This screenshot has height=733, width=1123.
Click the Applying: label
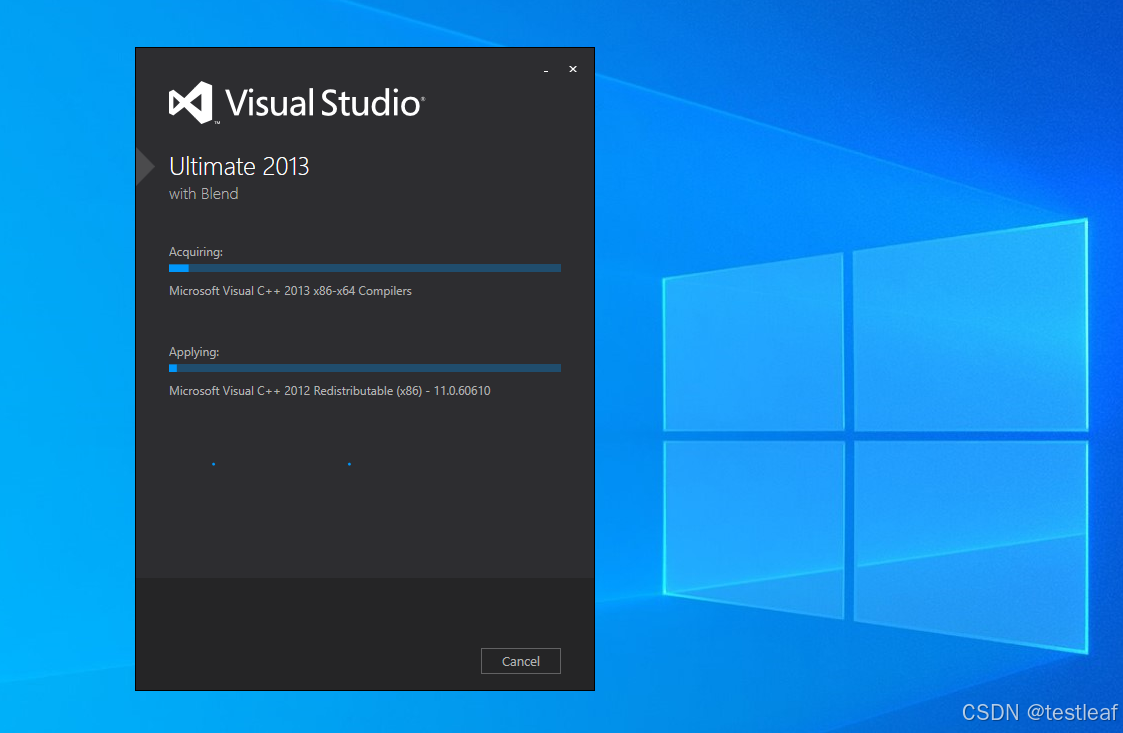tap(193, 351)
